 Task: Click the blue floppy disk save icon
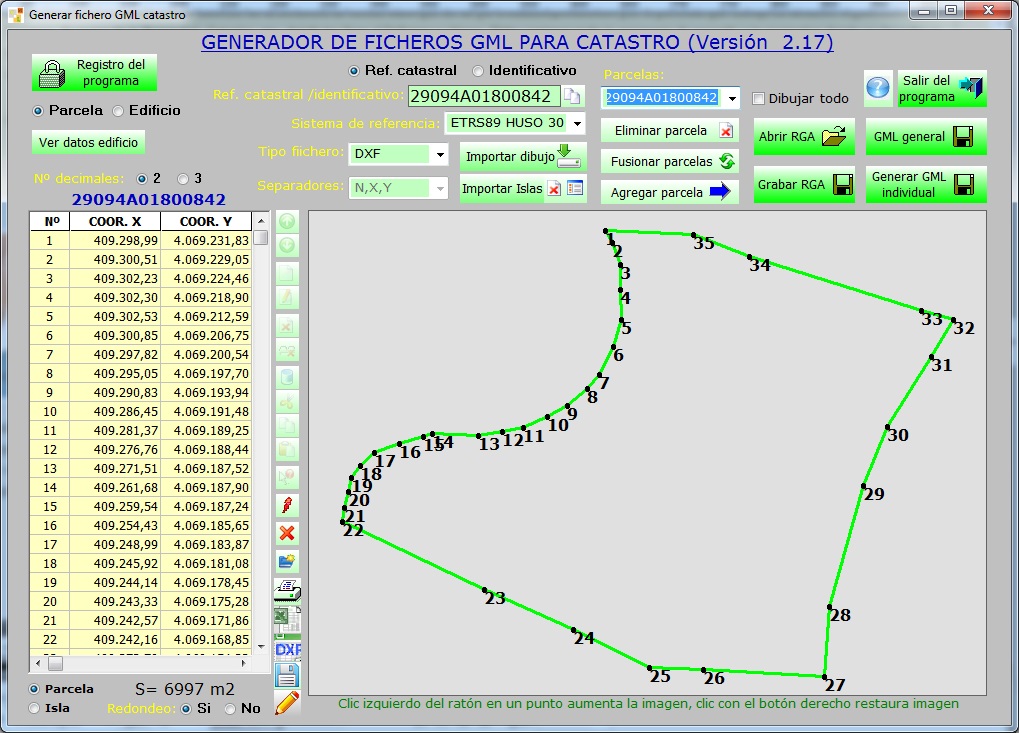pos(287,675)
